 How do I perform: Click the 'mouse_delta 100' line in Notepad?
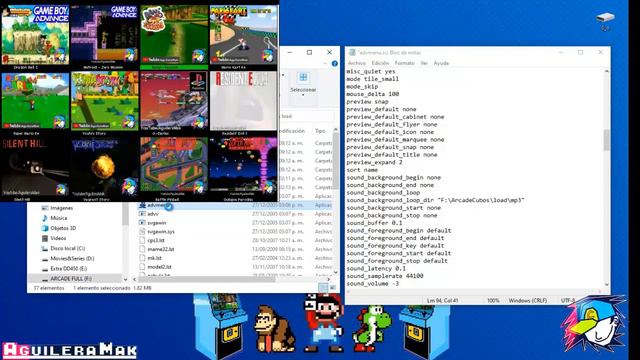[372, 94]
